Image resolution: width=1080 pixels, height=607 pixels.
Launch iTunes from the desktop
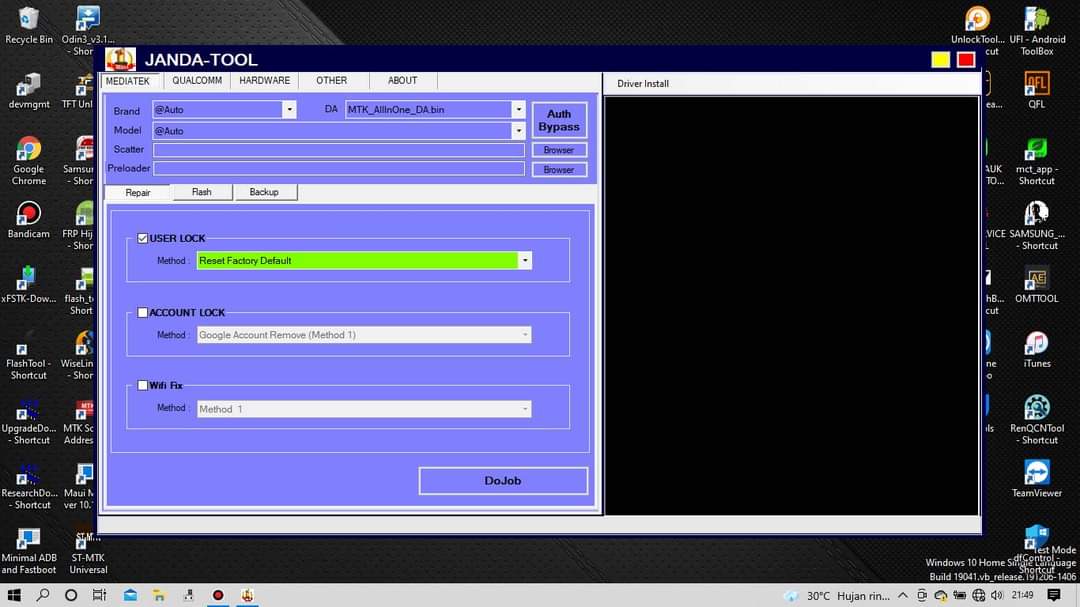coord(1037,349)
